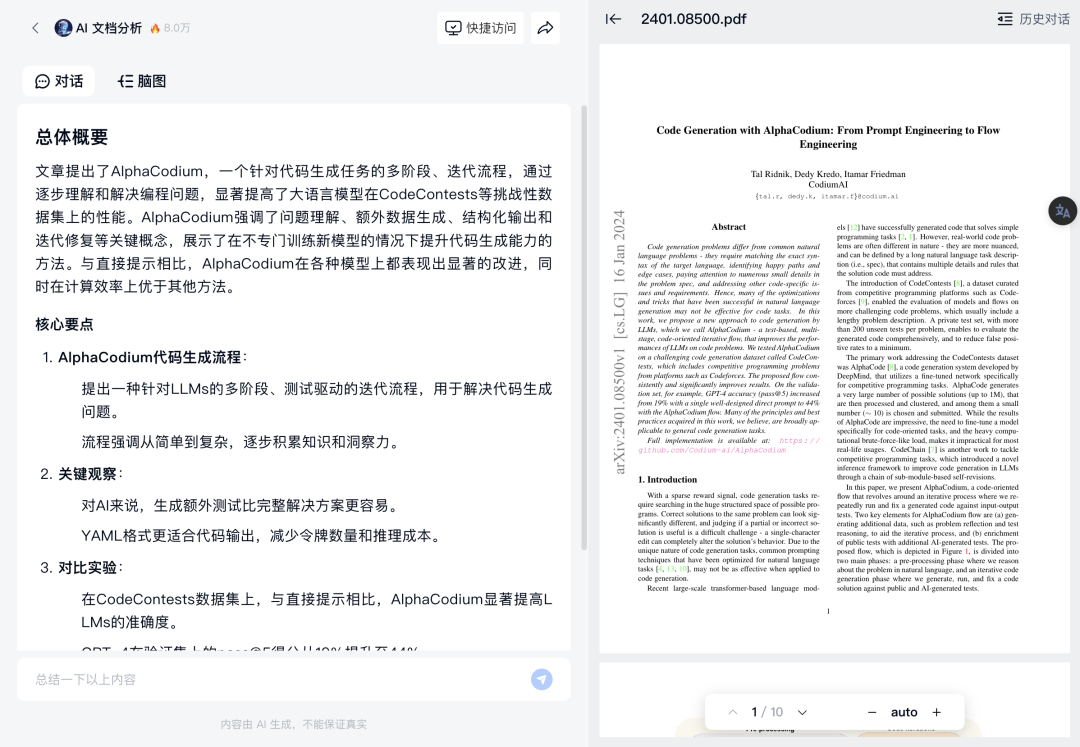
Task: Click the share arrow icon
Action: 545,28
